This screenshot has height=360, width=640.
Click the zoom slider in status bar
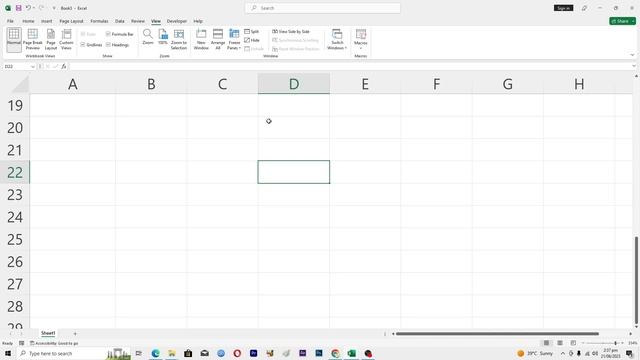coord(602,343)
